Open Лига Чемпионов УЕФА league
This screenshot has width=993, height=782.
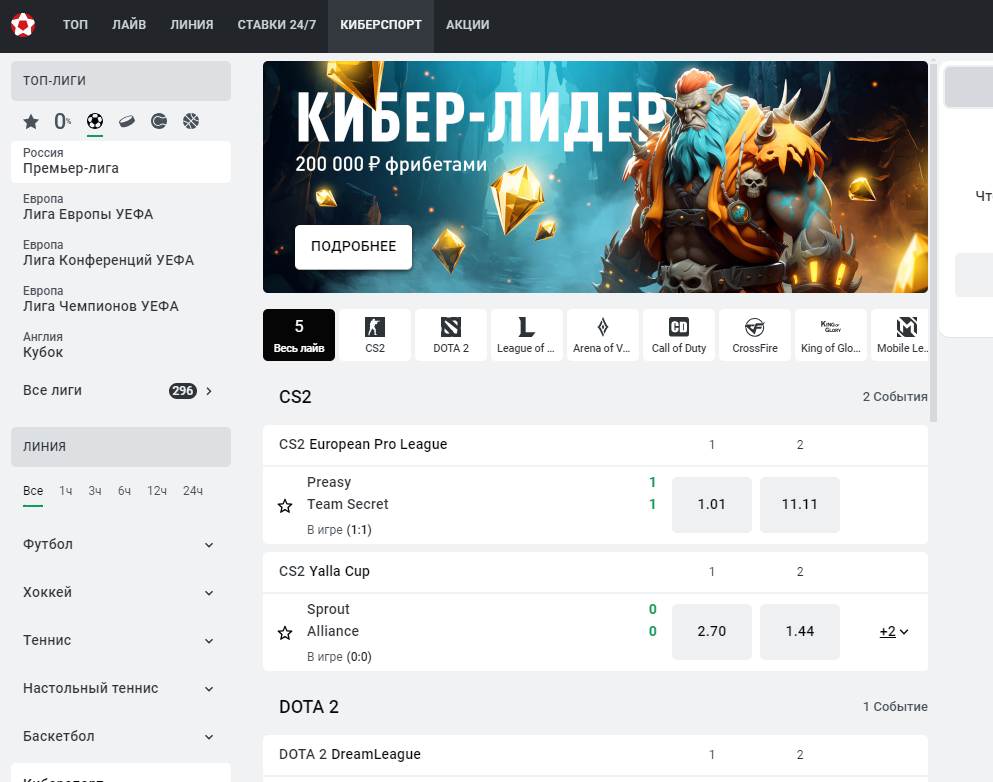coord(120,299)
